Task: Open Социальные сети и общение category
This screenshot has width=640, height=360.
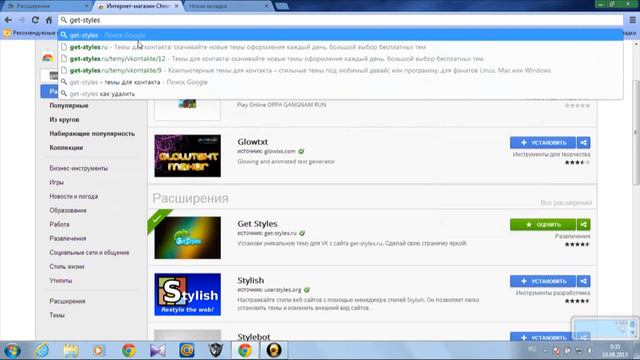Action: coord(89,252)
